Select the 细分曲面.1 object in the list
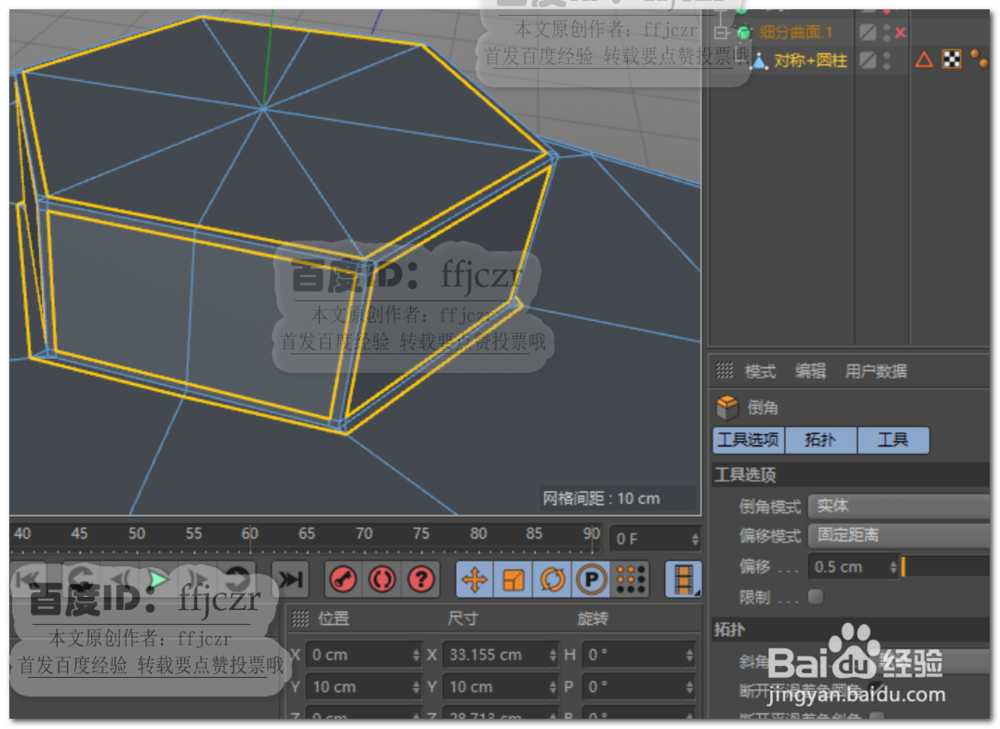Viewport: 1000px width, 729px height. click(x=796, y=33)
